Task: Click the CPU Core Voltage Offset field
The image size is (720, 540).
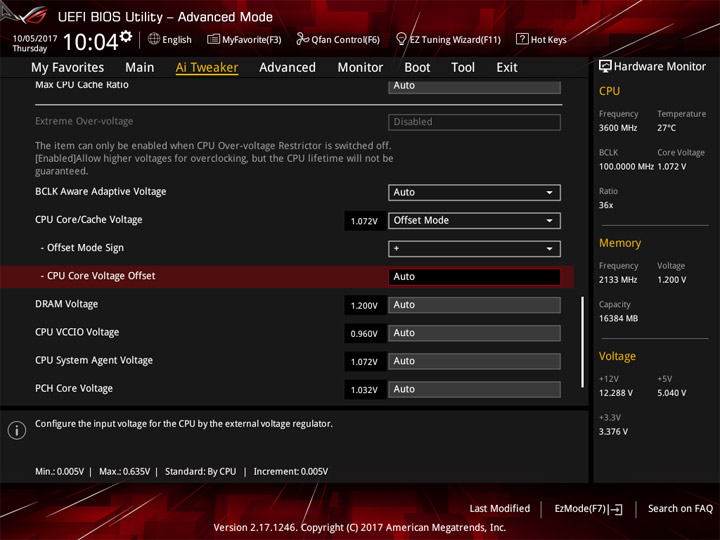Action: [x=474, y=277]
